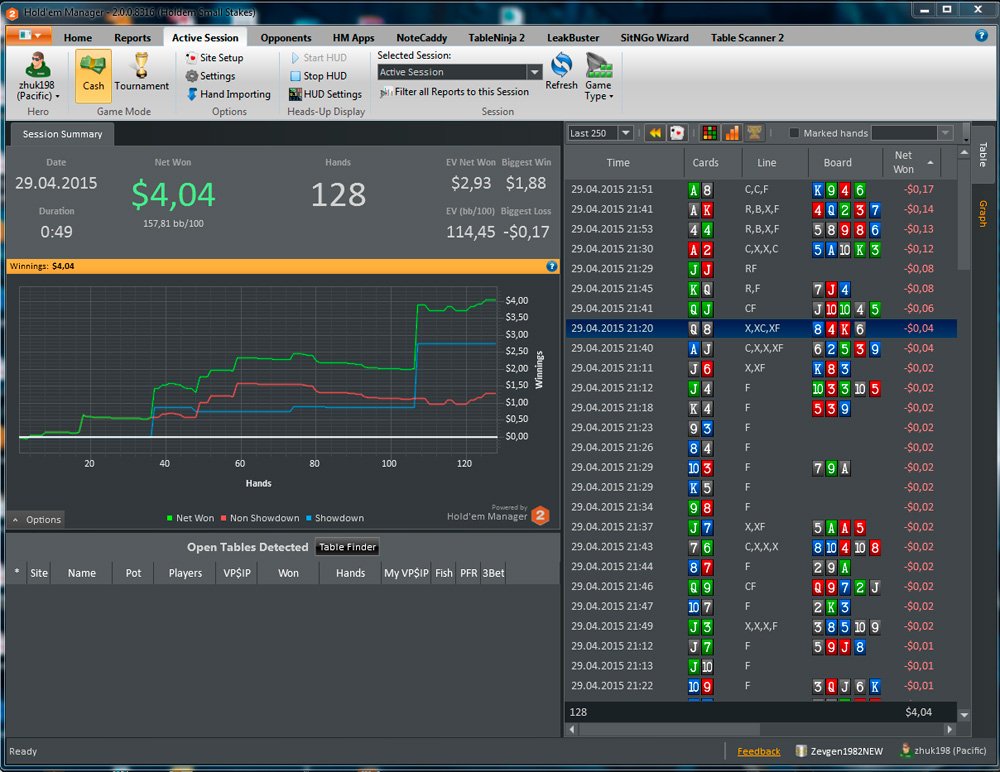1000x772 pixels.
Task: Open the help icon in title ribbon corner
Action: tap(982, 36)
